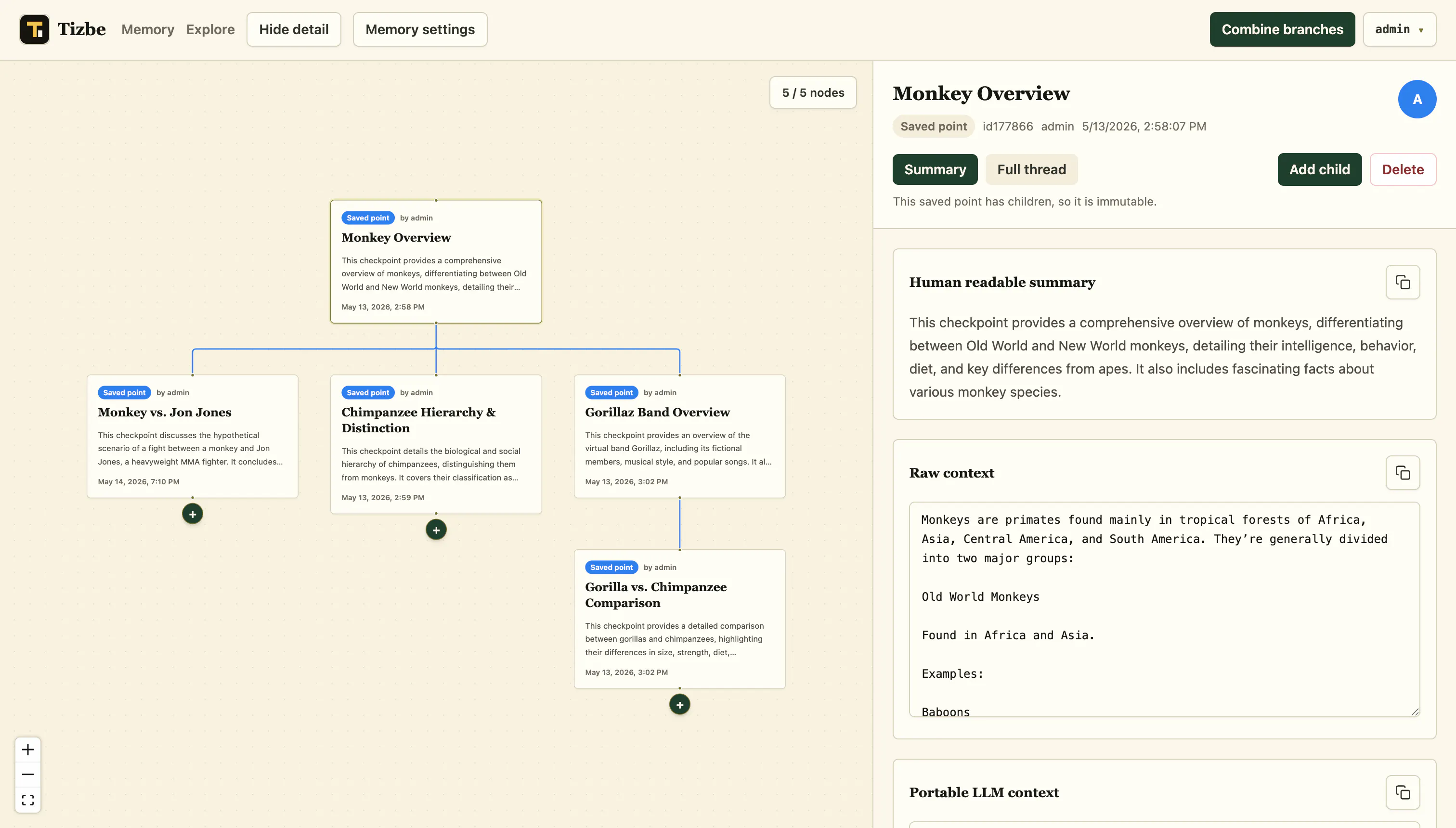Add child under Monkey vs. Jon Jones node
Image resolution: width=1456 pixels, height=828 pixels.
[x=192, y=514]
